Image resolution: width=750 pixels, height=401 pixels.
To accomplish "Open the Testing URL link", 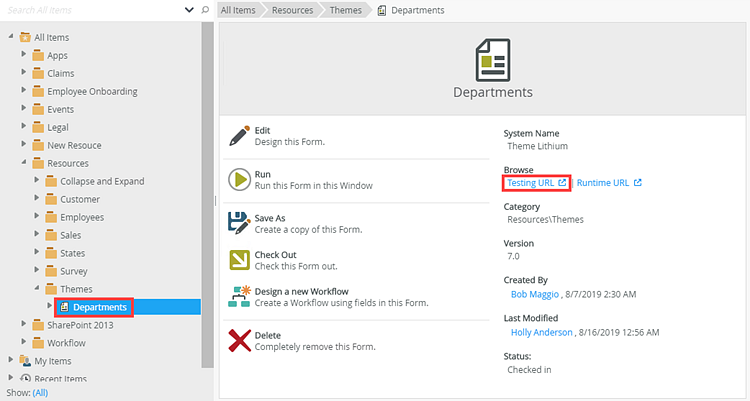I will pos(530,183).
